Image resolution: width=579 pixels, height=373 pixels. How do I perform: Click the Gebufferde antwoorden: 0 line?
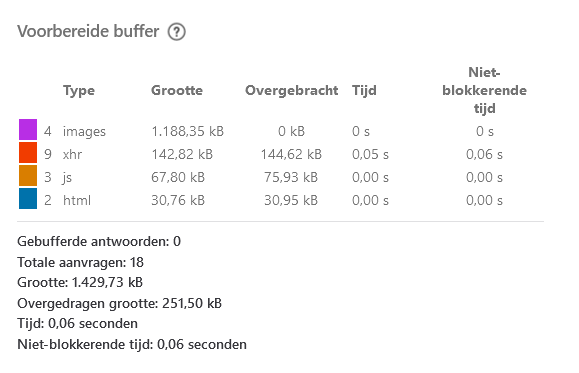pyautogui.click(x=99, y=242)
